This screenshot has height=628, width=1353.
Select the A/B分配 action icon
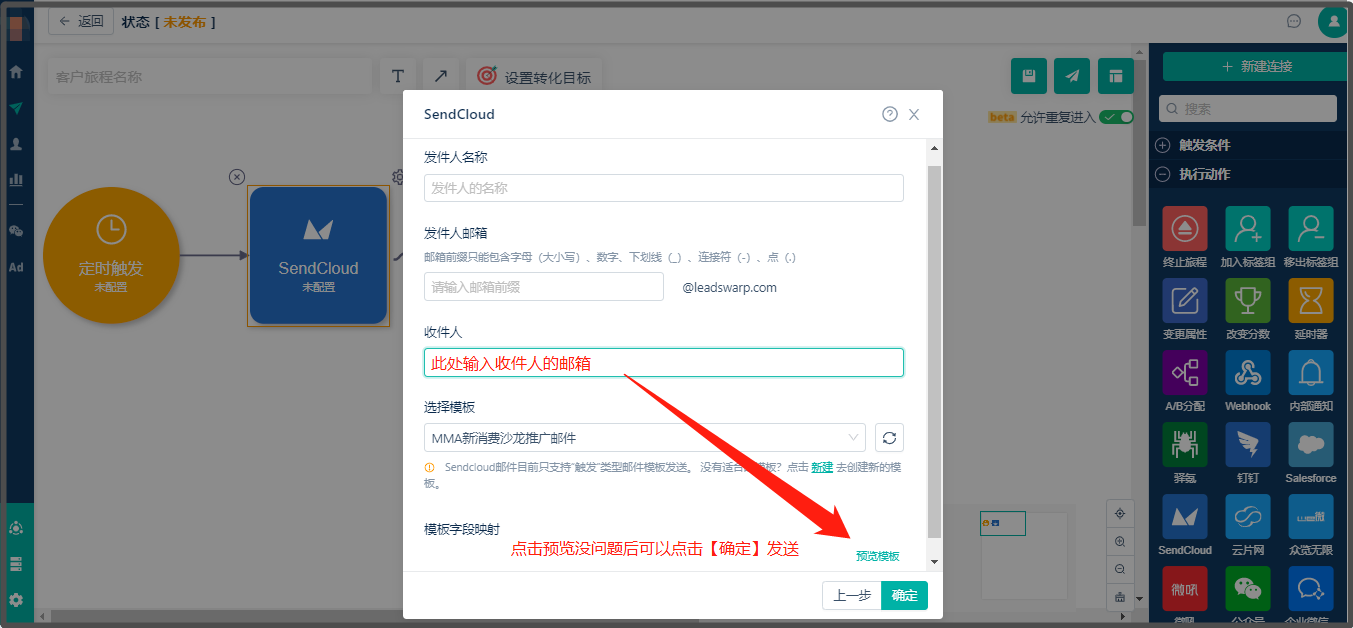(1185, 373)
